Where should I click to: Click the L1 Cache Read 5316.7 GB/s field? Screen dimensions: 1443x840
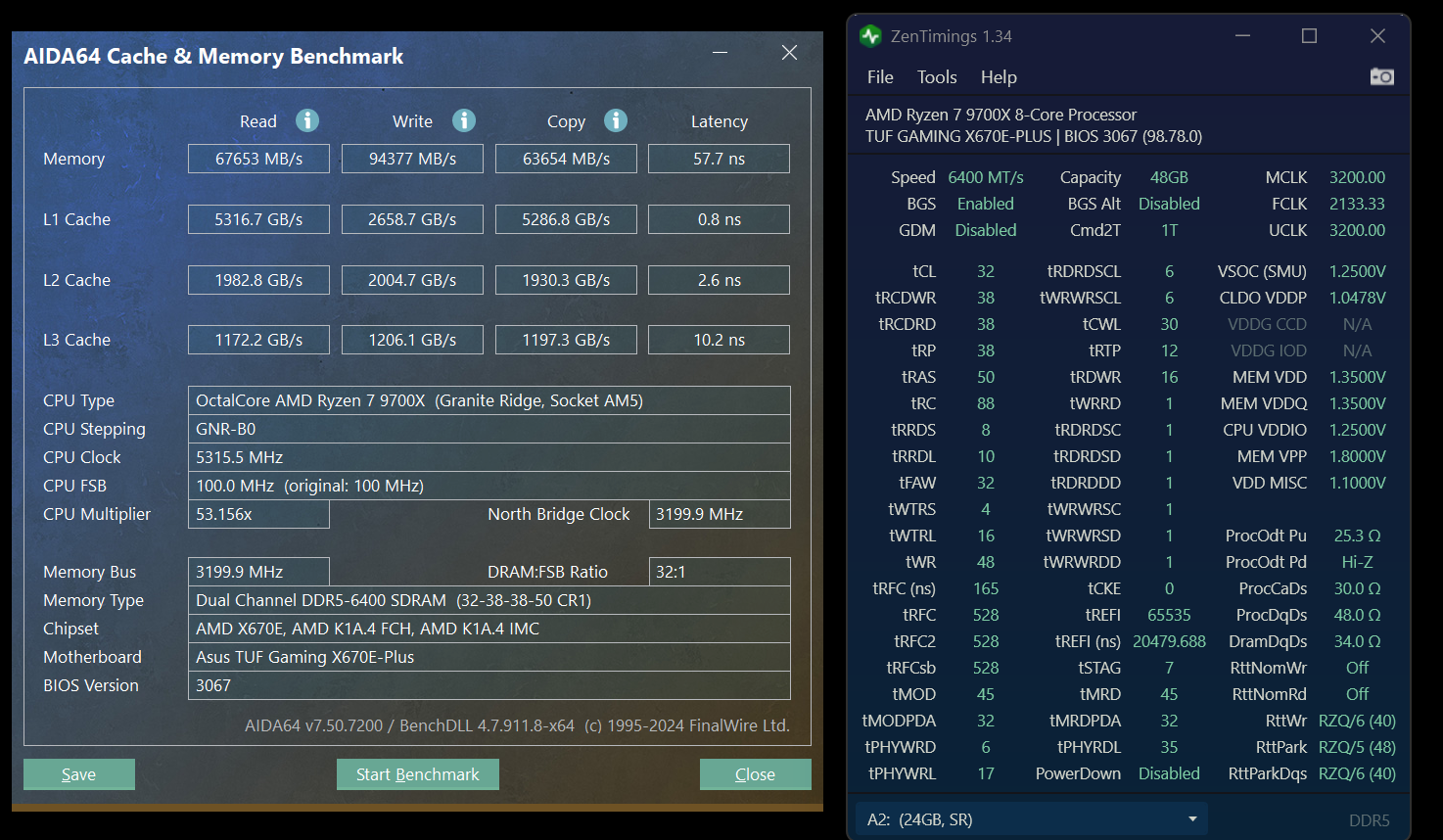click(258, 219)
